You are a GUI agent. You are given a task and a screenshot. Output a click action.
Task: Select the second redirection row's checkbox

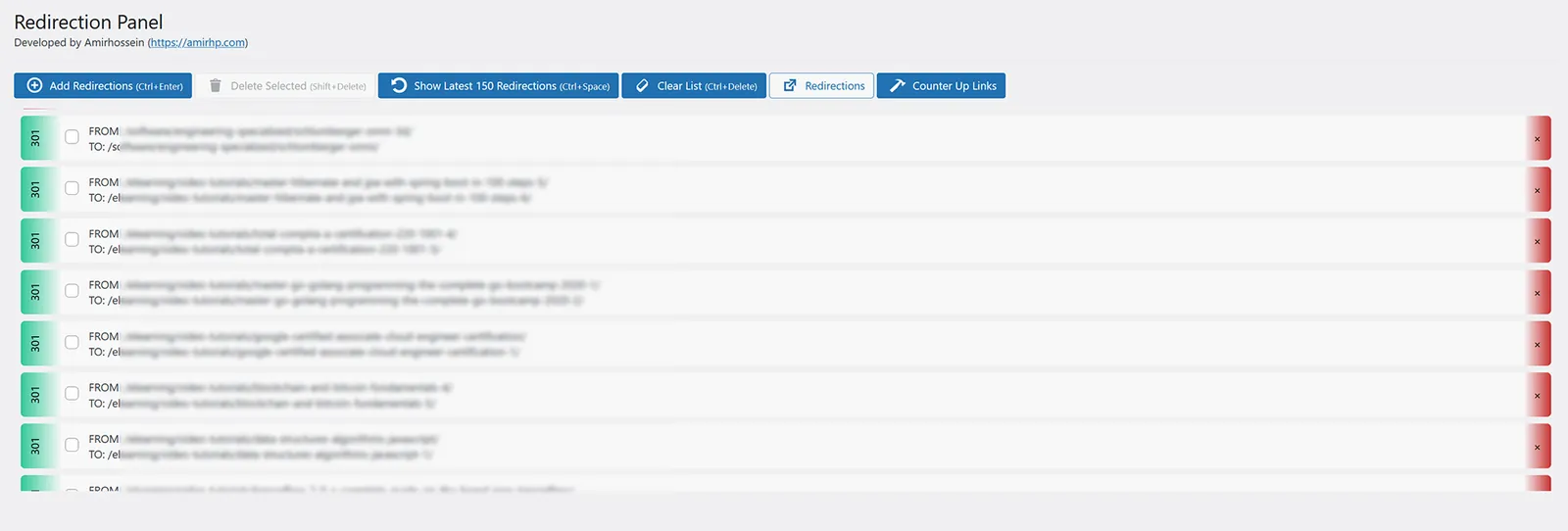click(72, 188)
